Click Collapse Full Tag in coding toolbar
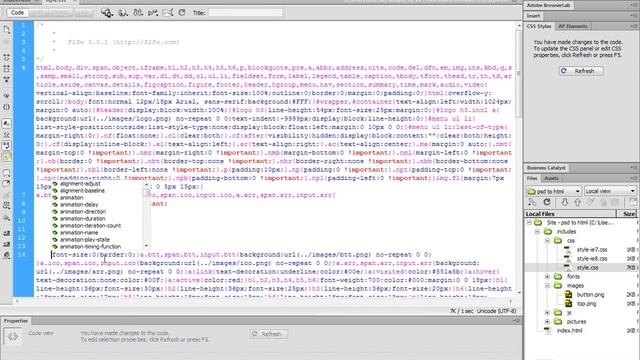The width and height of the screenshot is (640, 360). pos(7,58)
